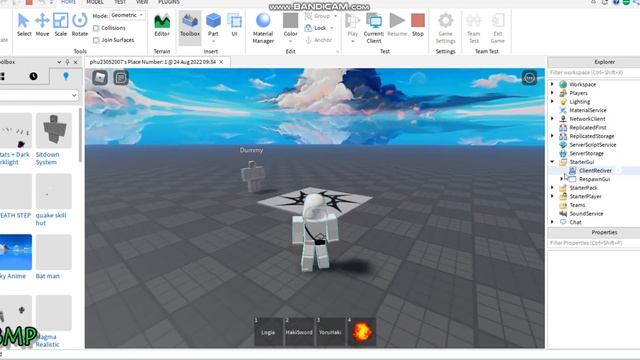640x360 pixels.
Task: Select NetworkClient in Explorer
Action: (587, 119)
